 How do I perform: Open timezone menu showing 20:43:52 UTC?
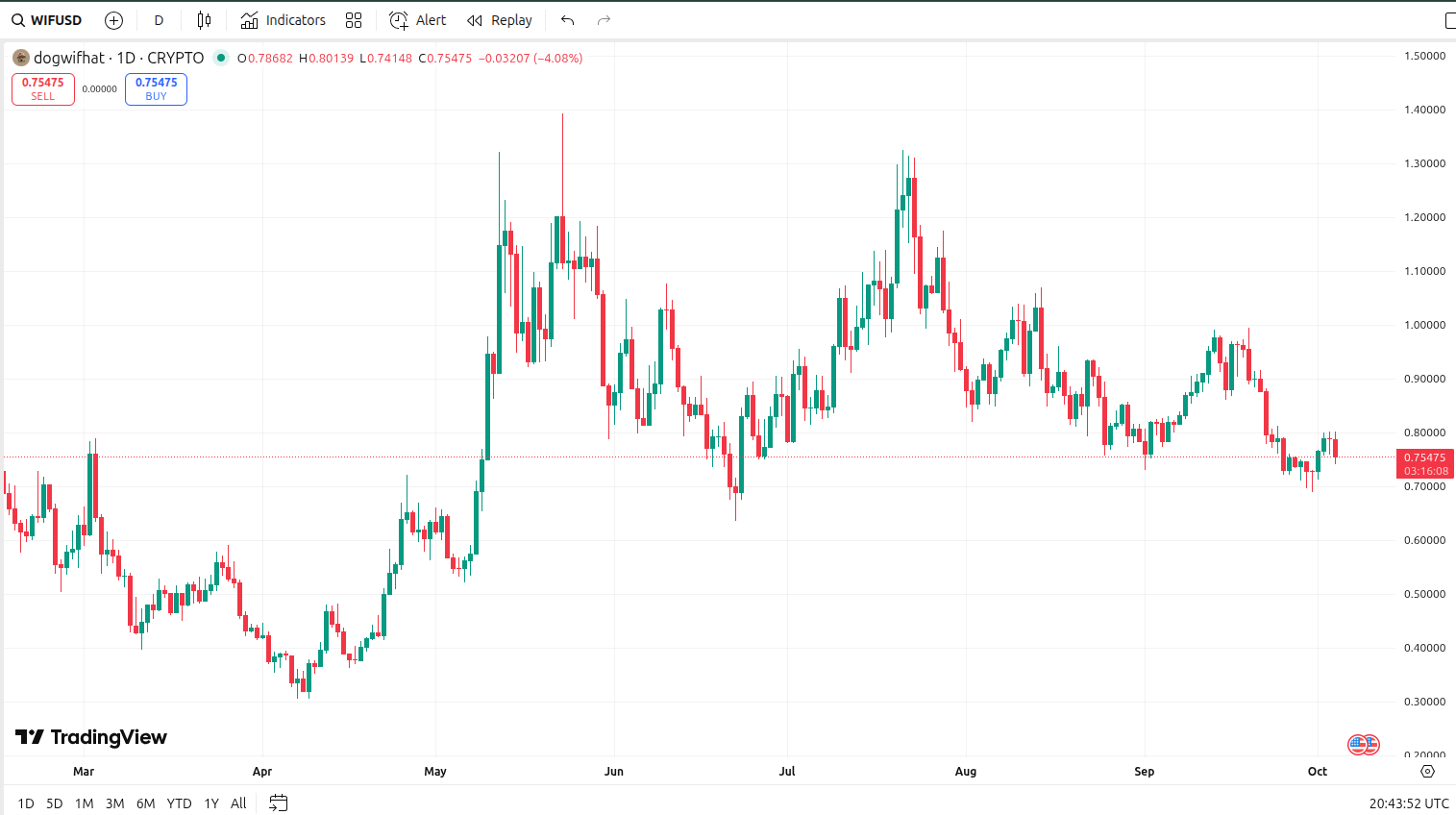[1409, 803]
